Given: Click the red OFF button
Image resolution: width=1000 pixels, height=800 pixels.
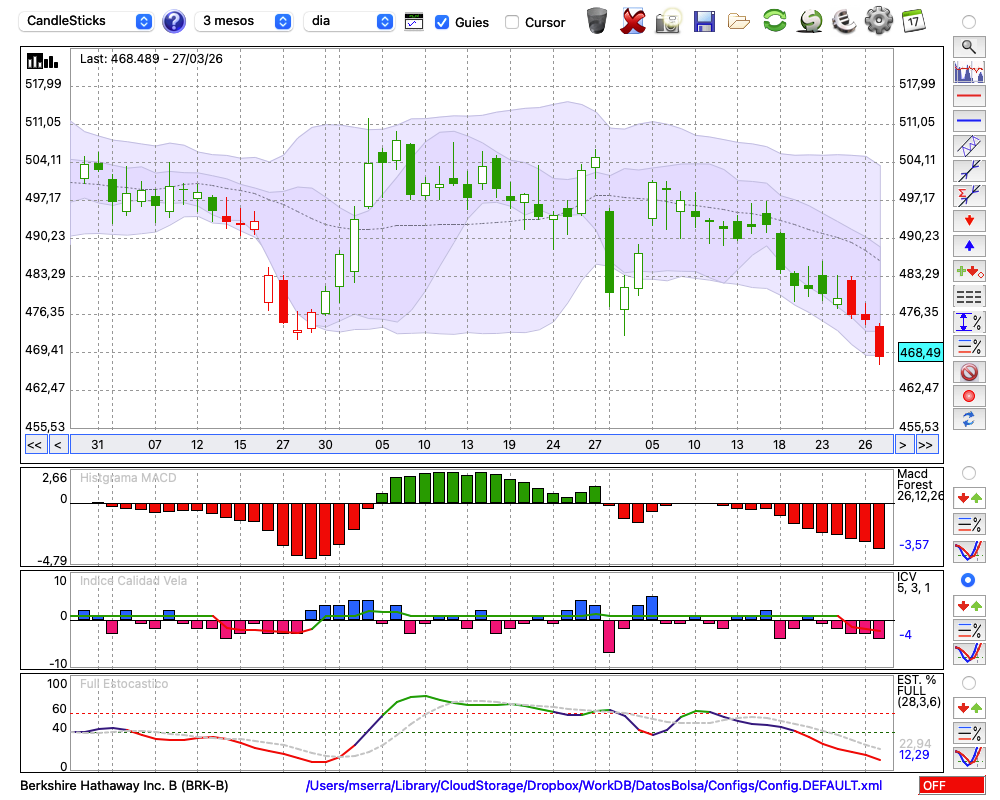Looking at the screenshot, I should click(949, 786).
